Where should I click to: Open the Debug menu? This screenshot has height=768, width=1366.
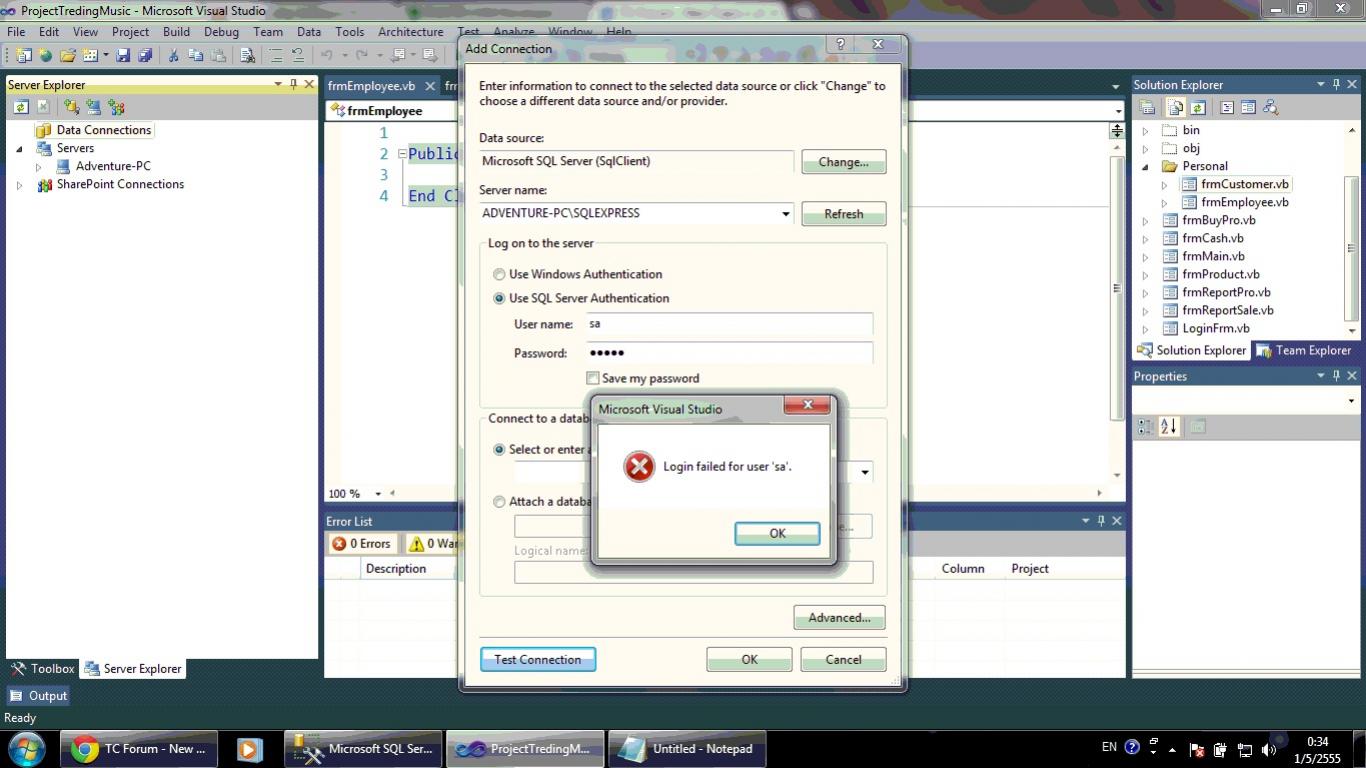[221, 32]
